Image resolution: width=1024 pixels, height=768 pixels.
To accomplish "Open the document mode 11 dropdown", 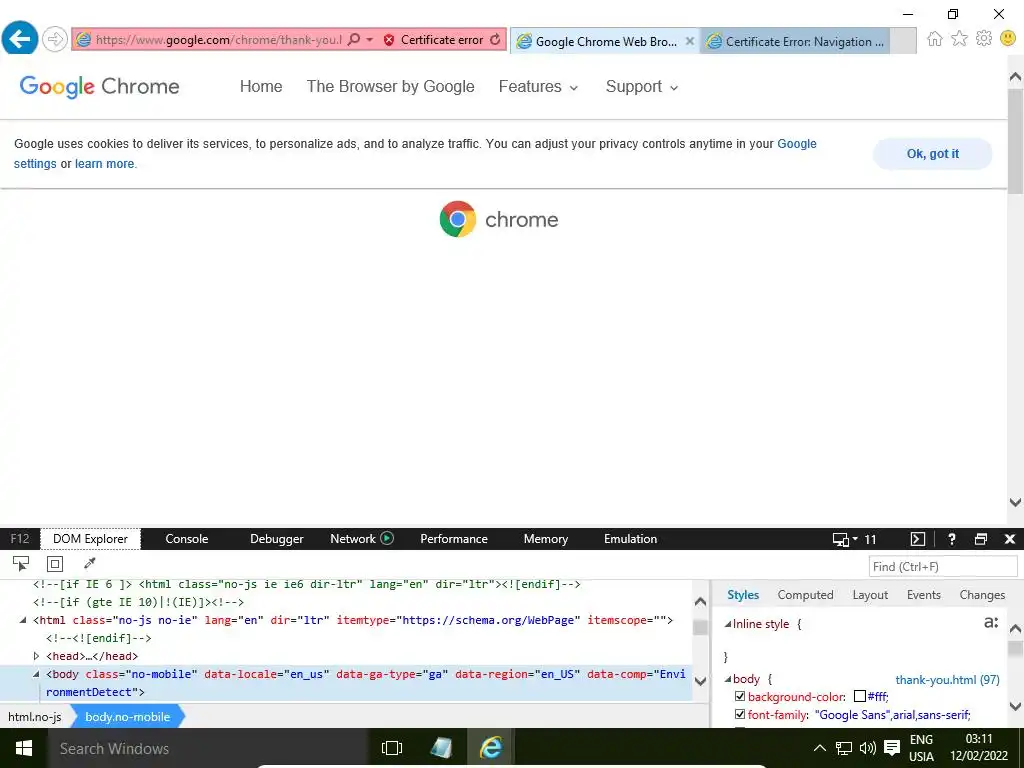I will 854,539.
